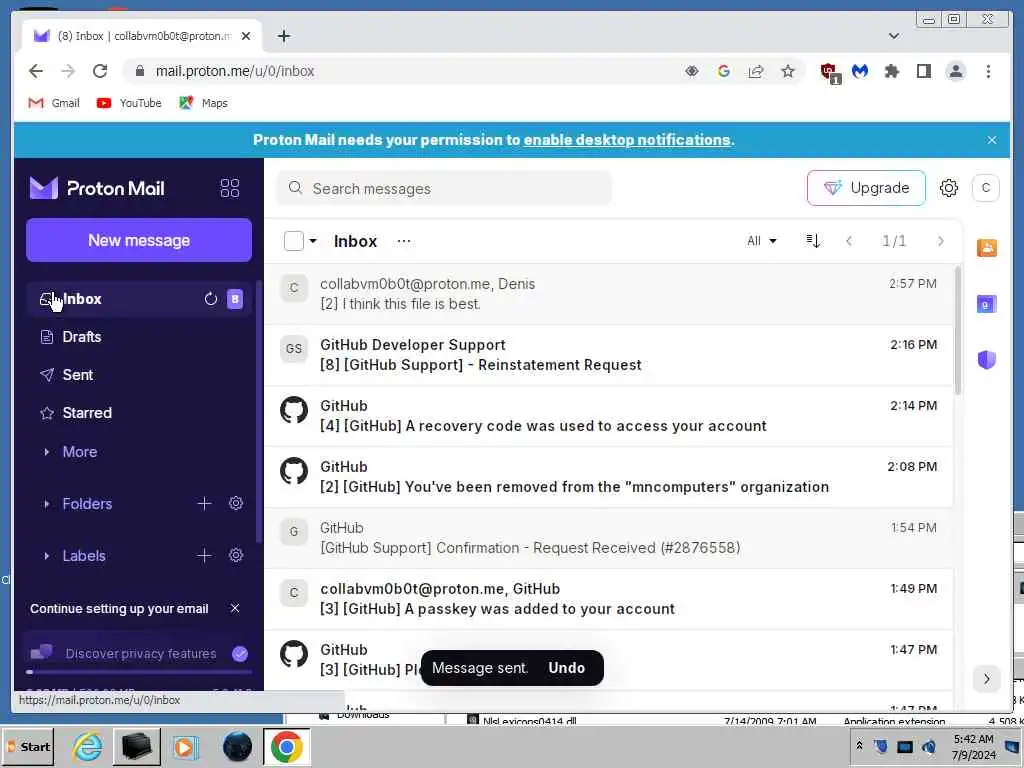
Task: Click the Search messages field
Action: 444,188
